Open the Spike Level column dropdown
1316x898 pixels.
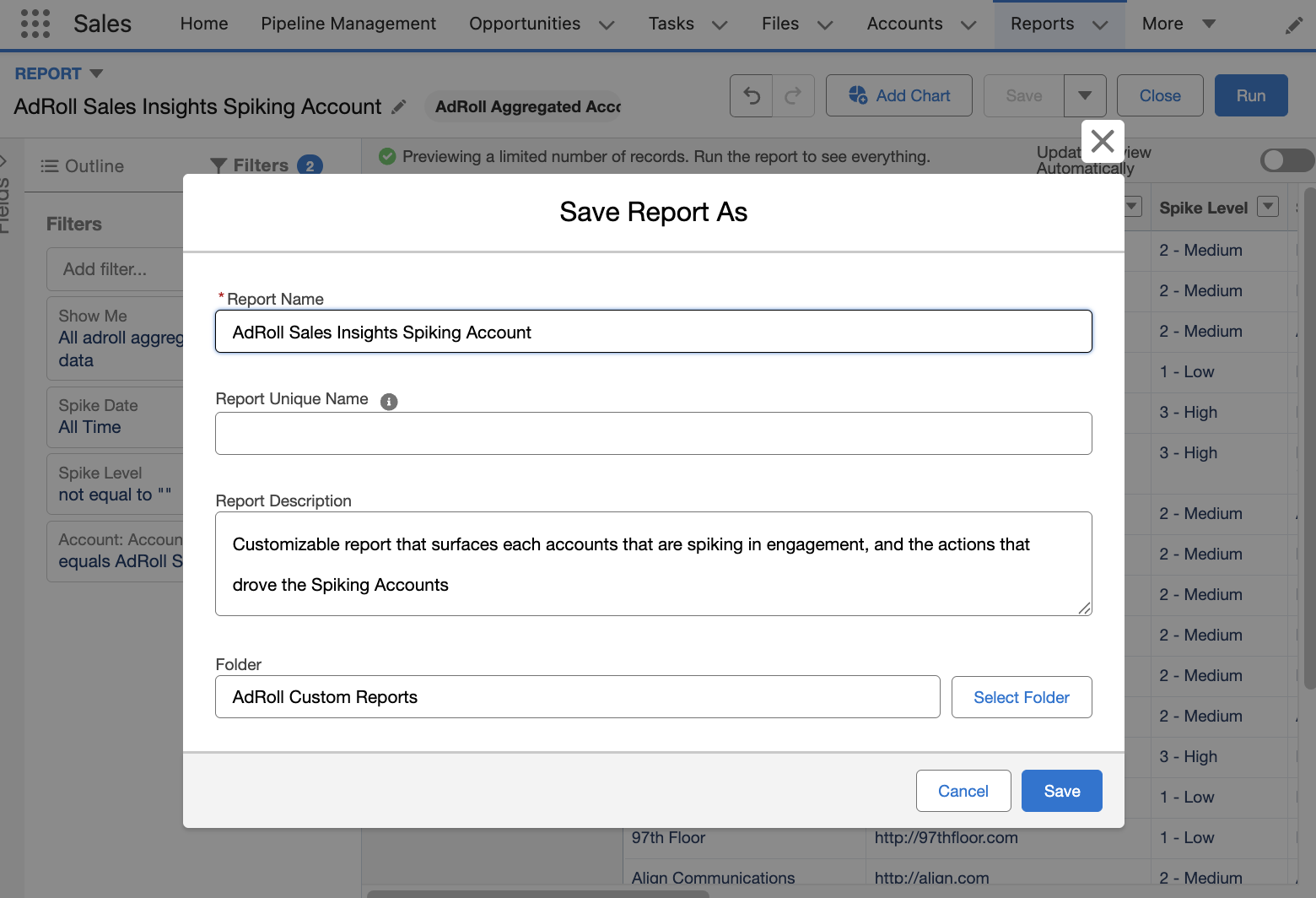[1267, 207]
